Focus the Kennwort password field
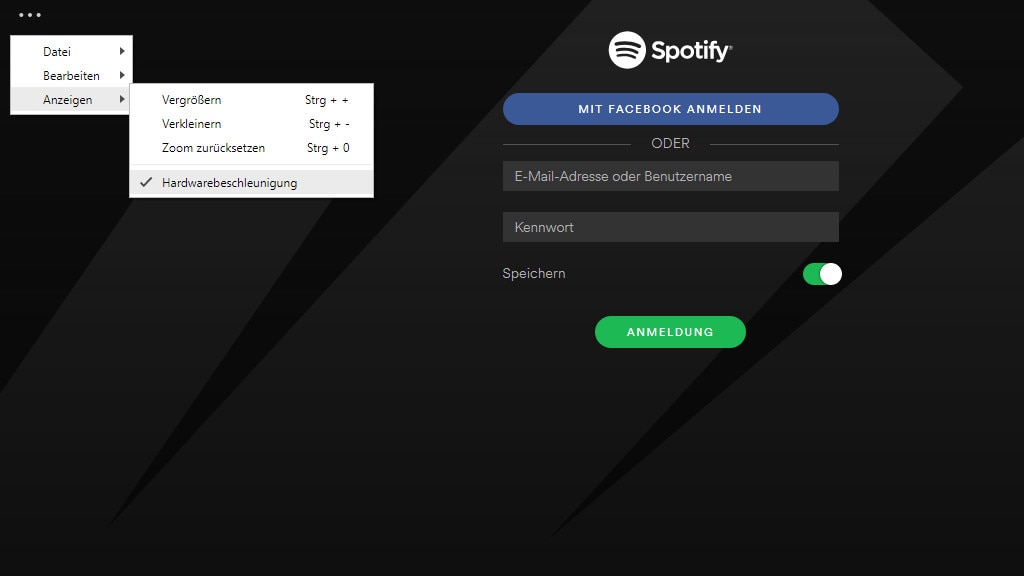 coord(671,227)
